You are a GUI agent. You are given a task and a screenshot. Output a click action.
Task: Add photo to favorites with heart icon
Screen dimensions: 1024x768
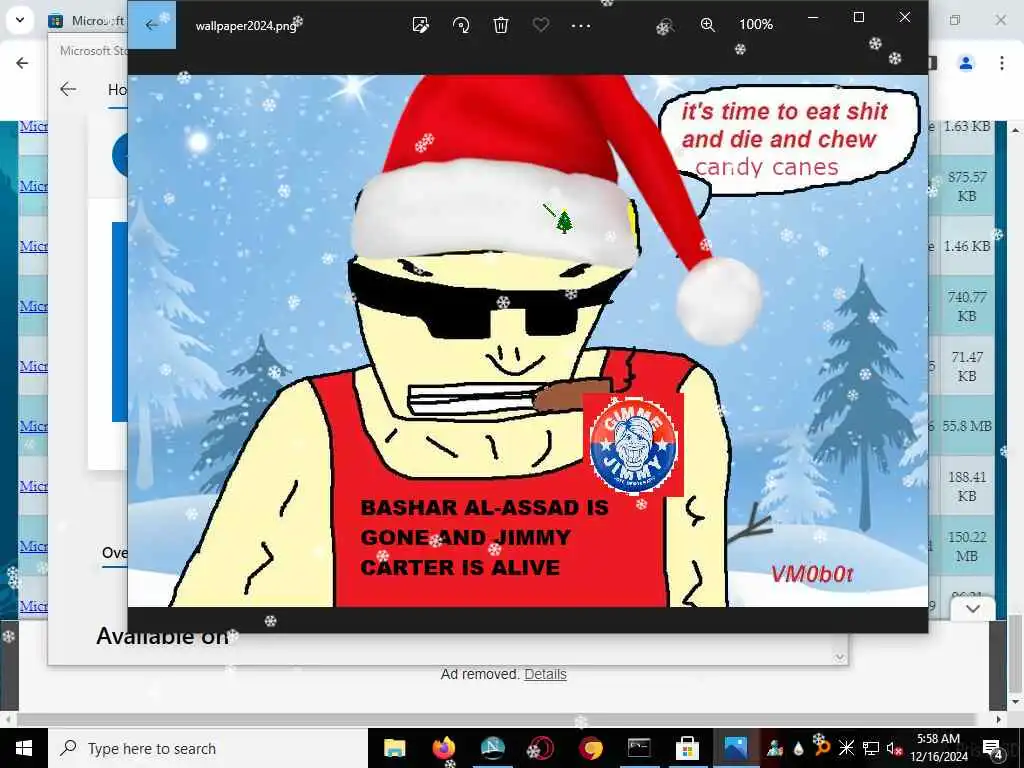(541, 25)
